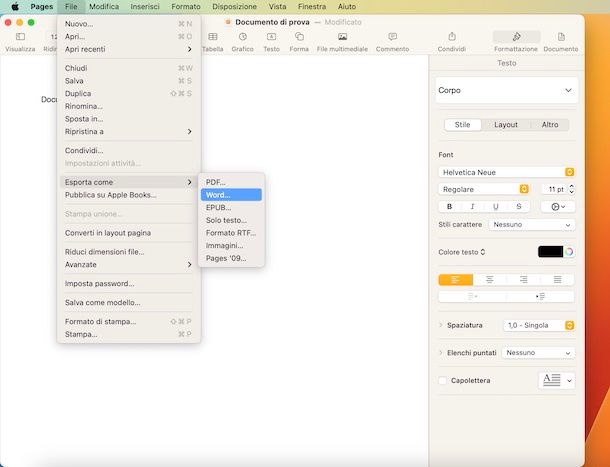Viewport: 610px width, 467px height.
Task: Toggle italic formatting
Action: (473, 207)
